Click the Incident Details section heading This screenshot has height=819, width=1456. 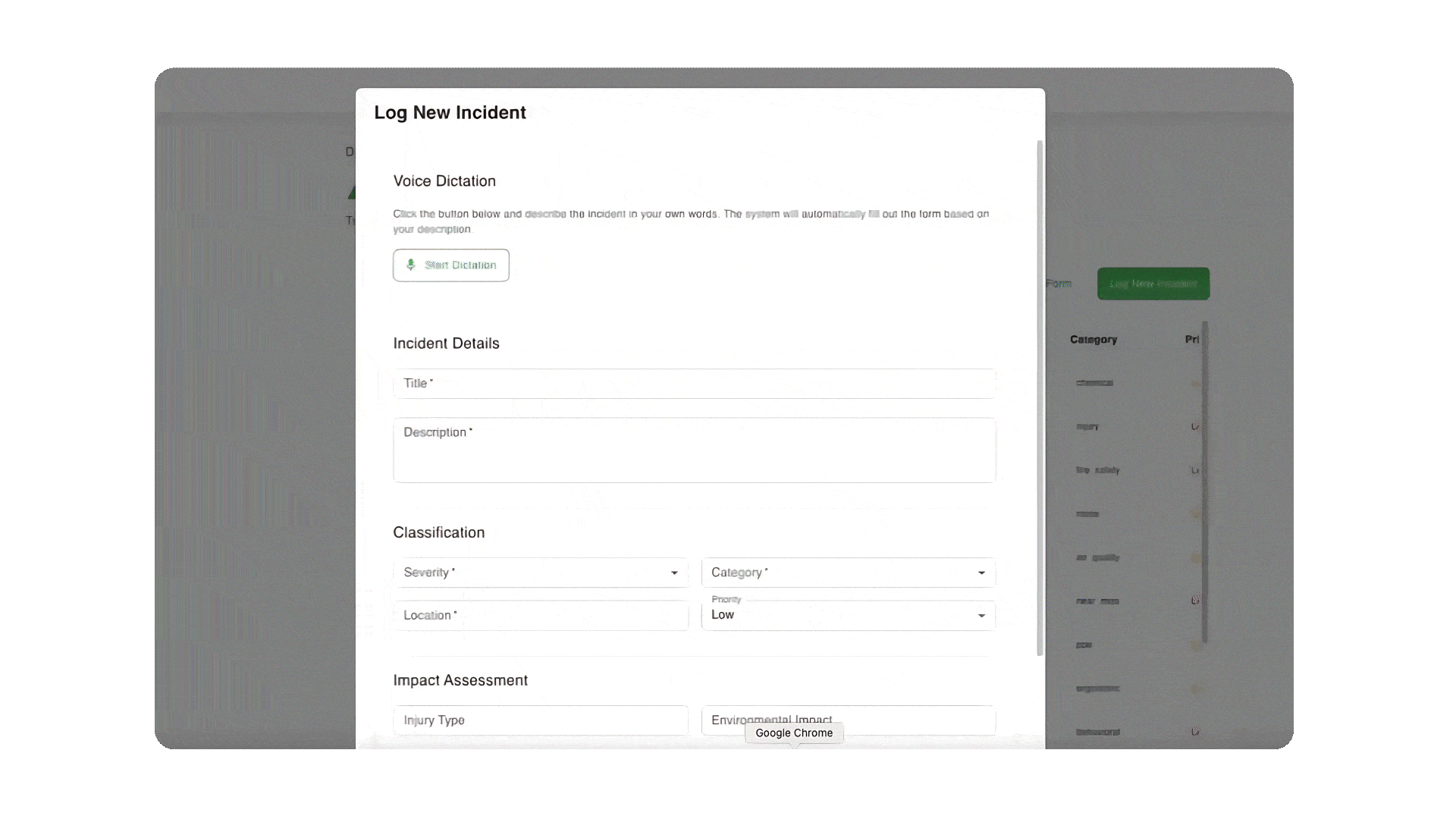tap(446, 344)
